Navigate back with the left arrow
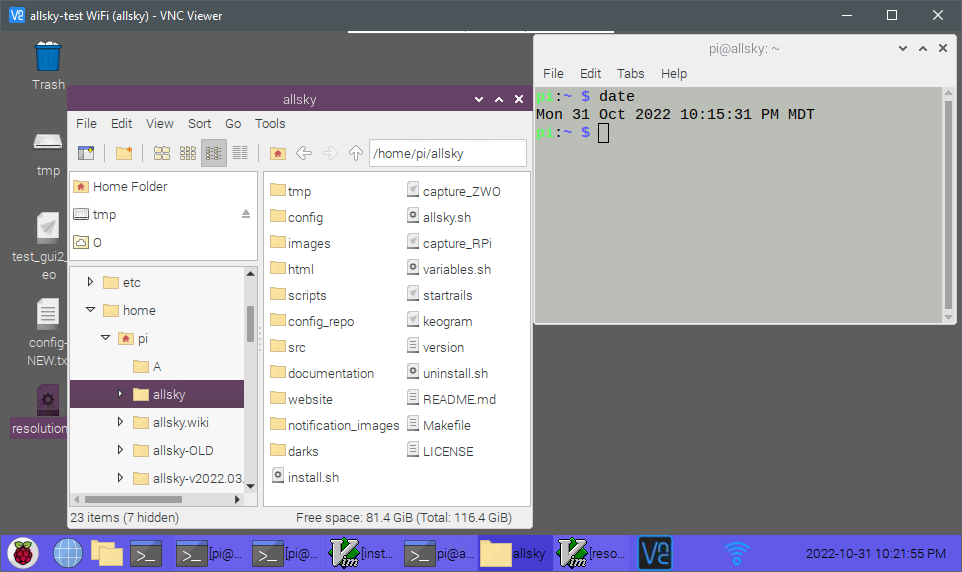This screenshot has height=572, width=962. [304, 153]
